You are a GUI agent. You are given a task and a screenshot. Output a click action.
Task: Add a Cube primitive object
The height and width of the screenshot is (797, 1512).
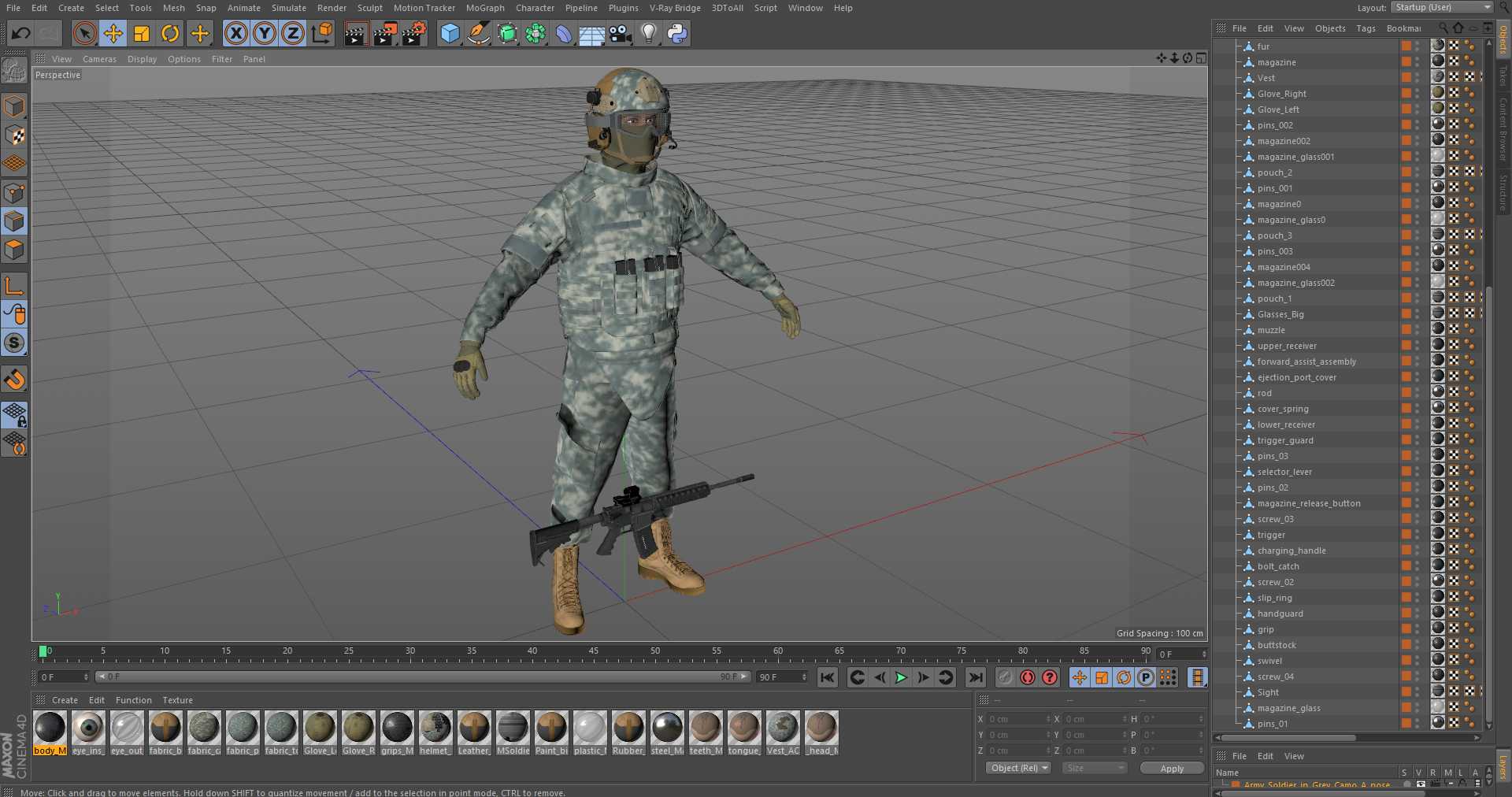pos(450,33)
